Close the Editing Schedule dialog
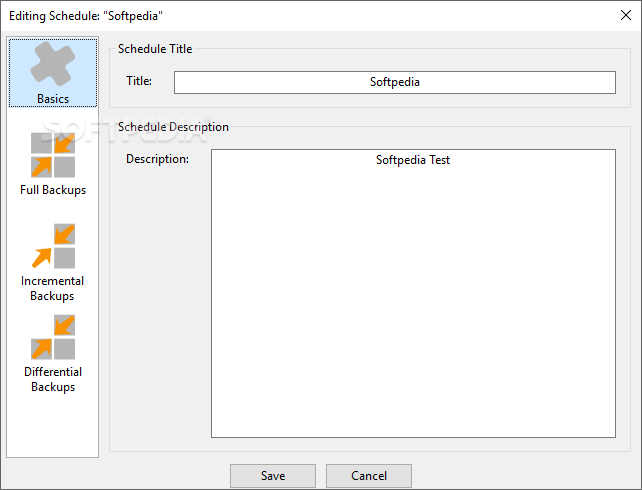This screenshot has width=642, height=490. 626,16
